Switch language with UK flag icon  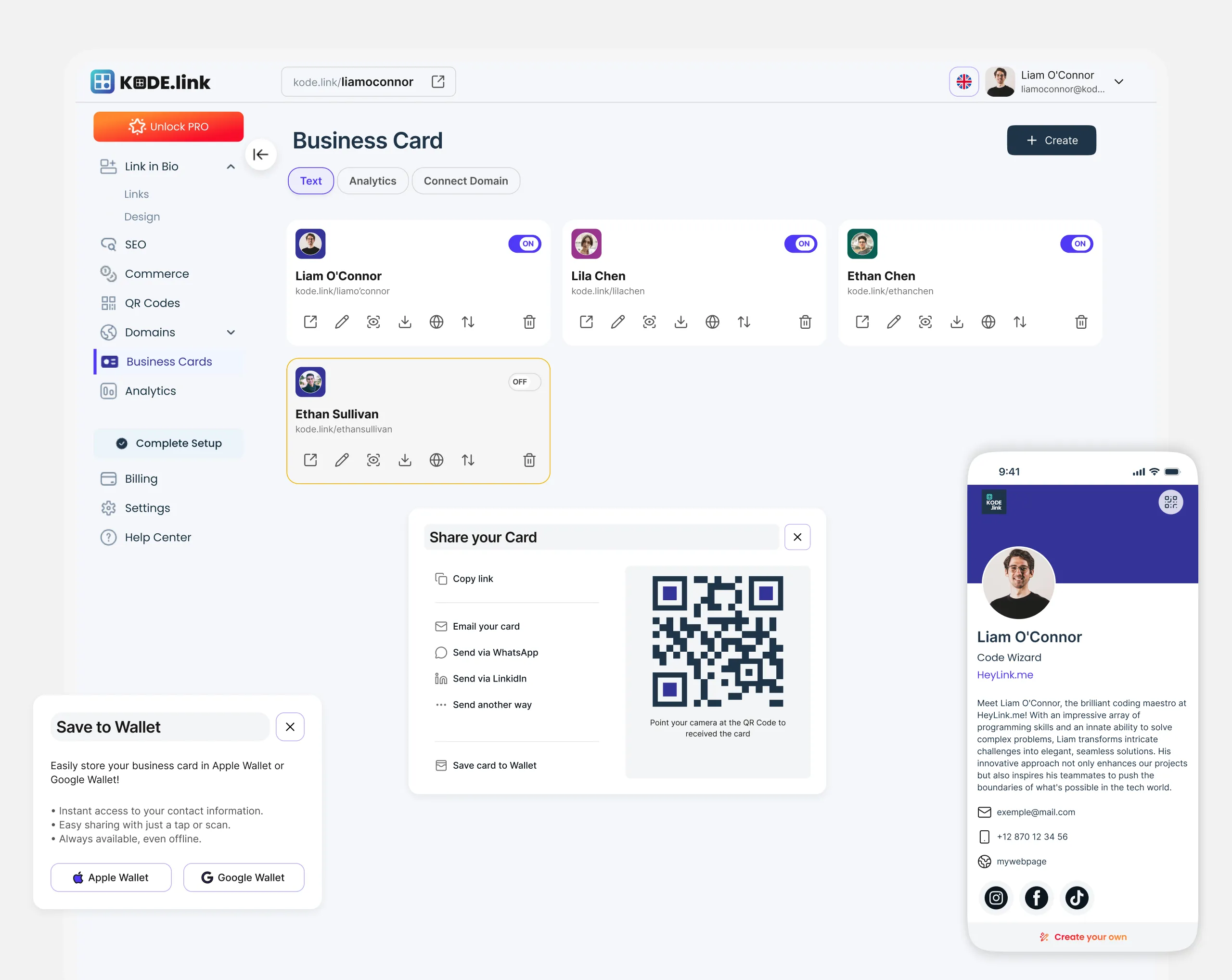point(963,82)
